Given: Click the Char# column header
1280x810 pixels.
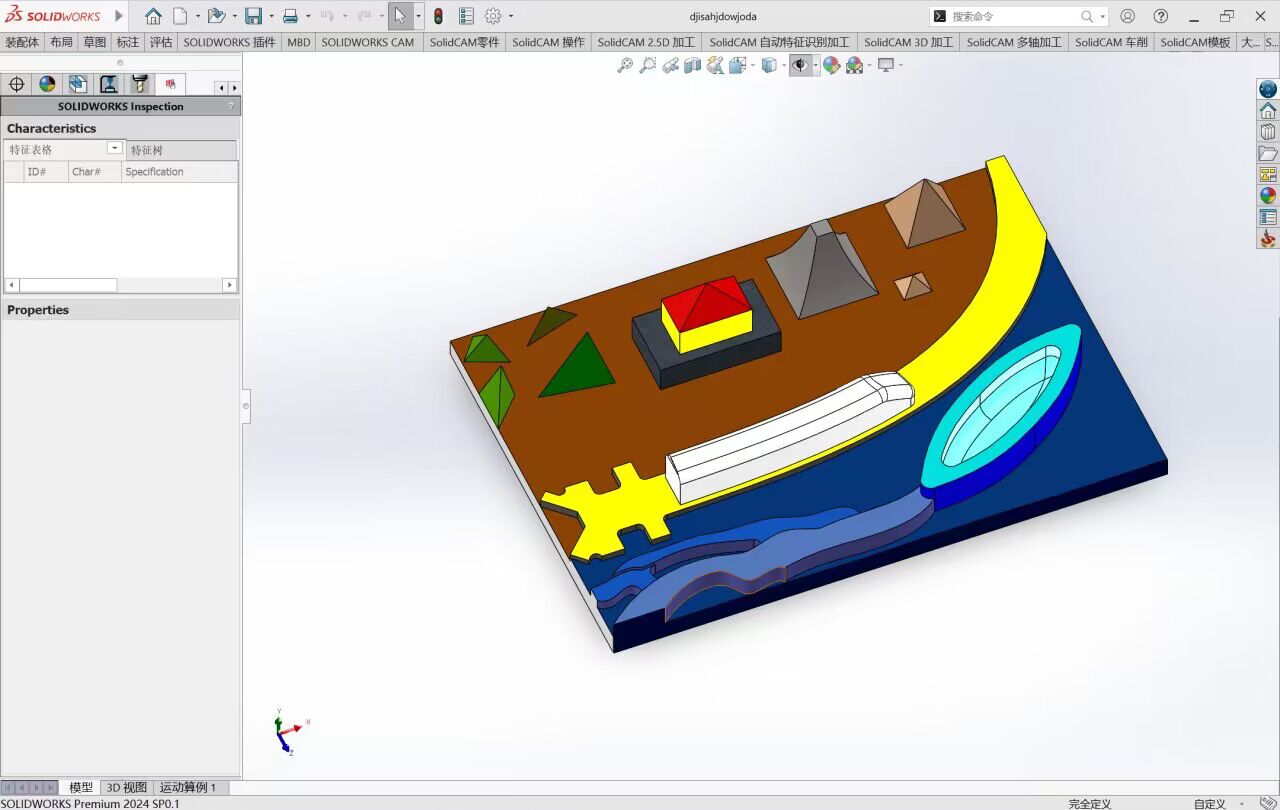Looking at the screenshot, I should 94,172.
